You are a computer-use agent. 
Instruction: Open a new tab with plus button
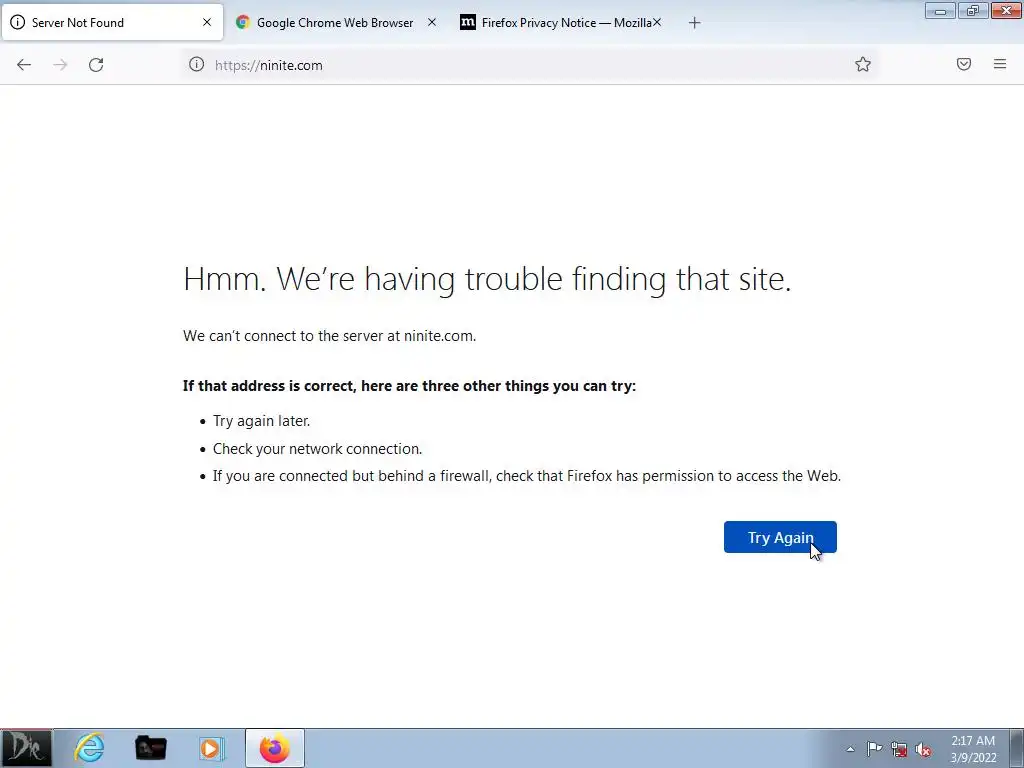(694, 23)
